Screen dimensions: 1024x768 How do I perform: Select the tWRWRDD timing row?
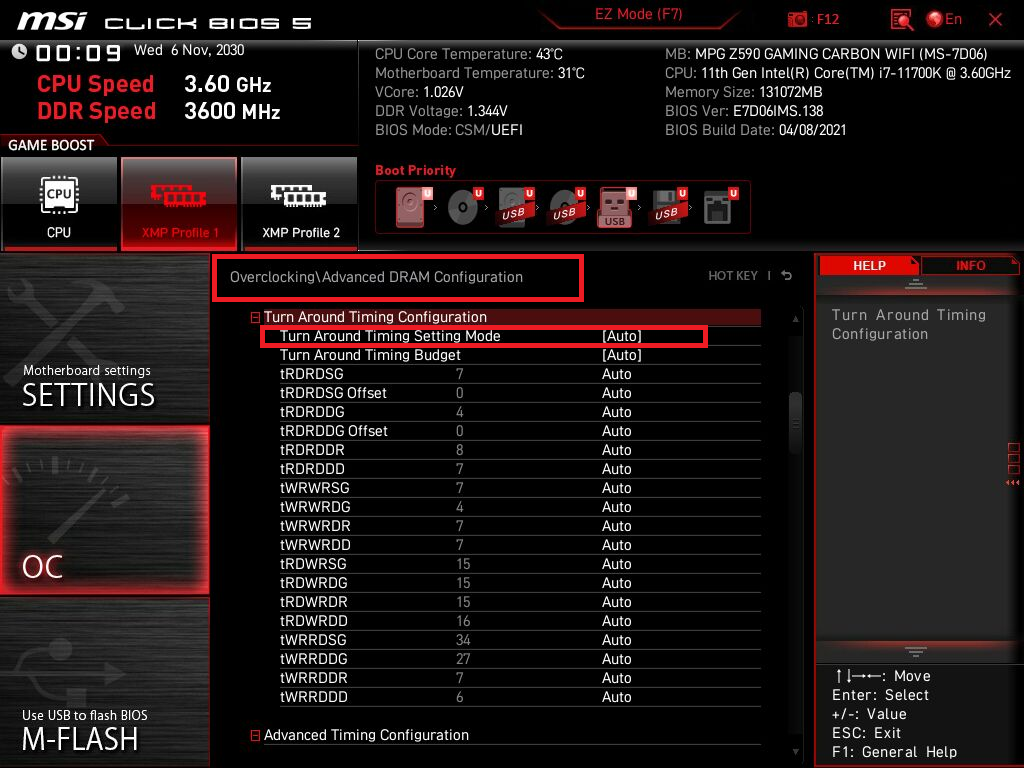(520, 545)
